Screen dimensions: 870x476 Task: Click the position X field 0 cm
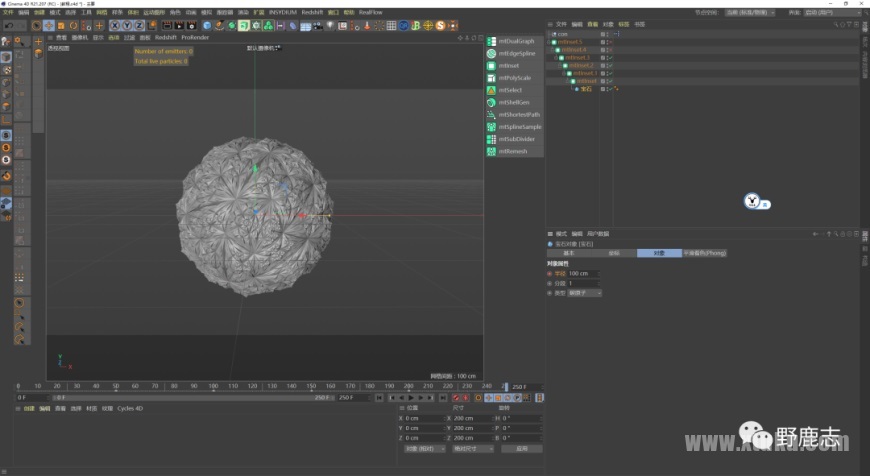tap(424, 418)
